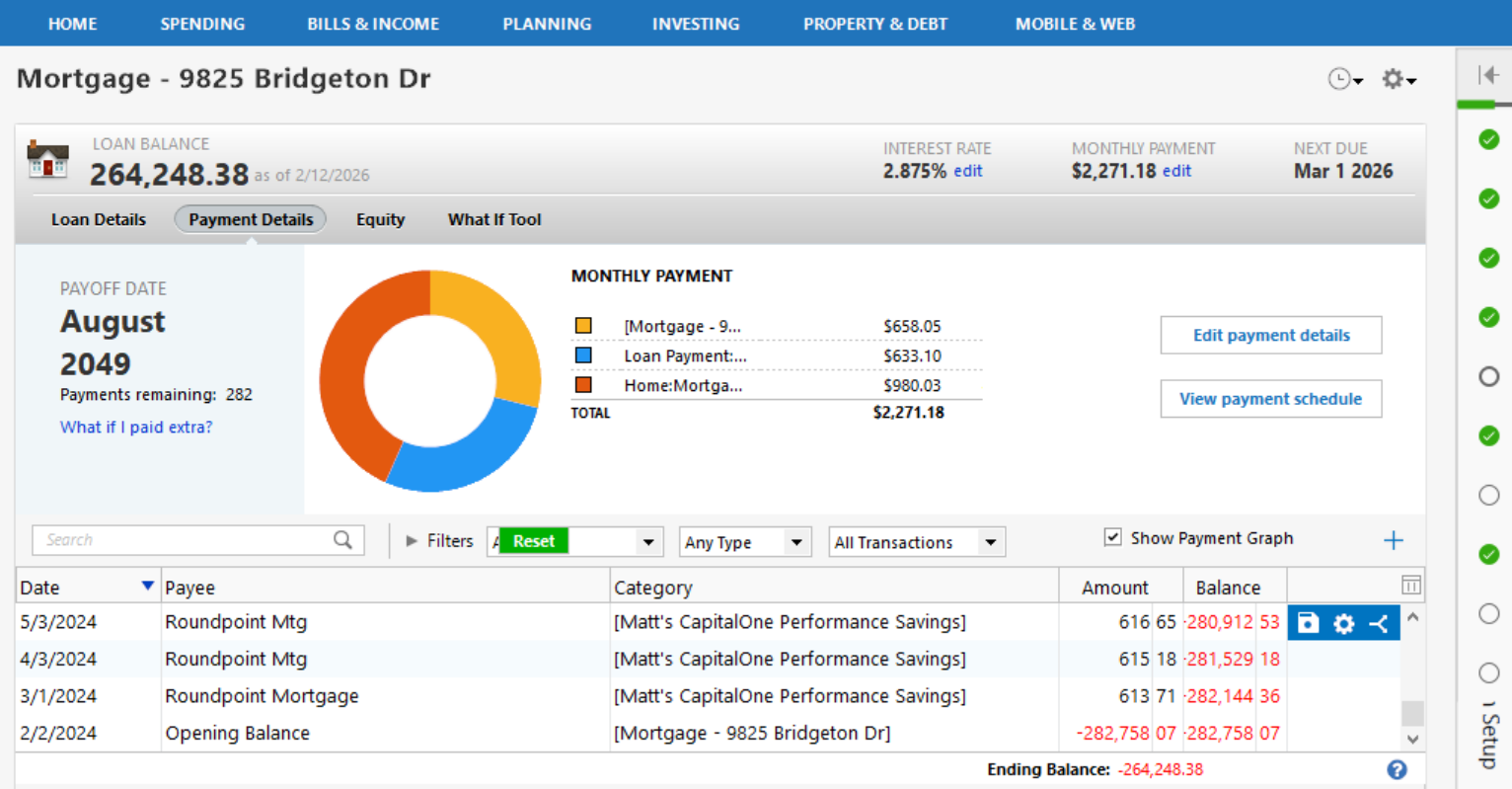Image resolution: width=1512 pixels, height=789 pixels.
Task: Click the save transaction disk icon
Action: click(1308, 623)
